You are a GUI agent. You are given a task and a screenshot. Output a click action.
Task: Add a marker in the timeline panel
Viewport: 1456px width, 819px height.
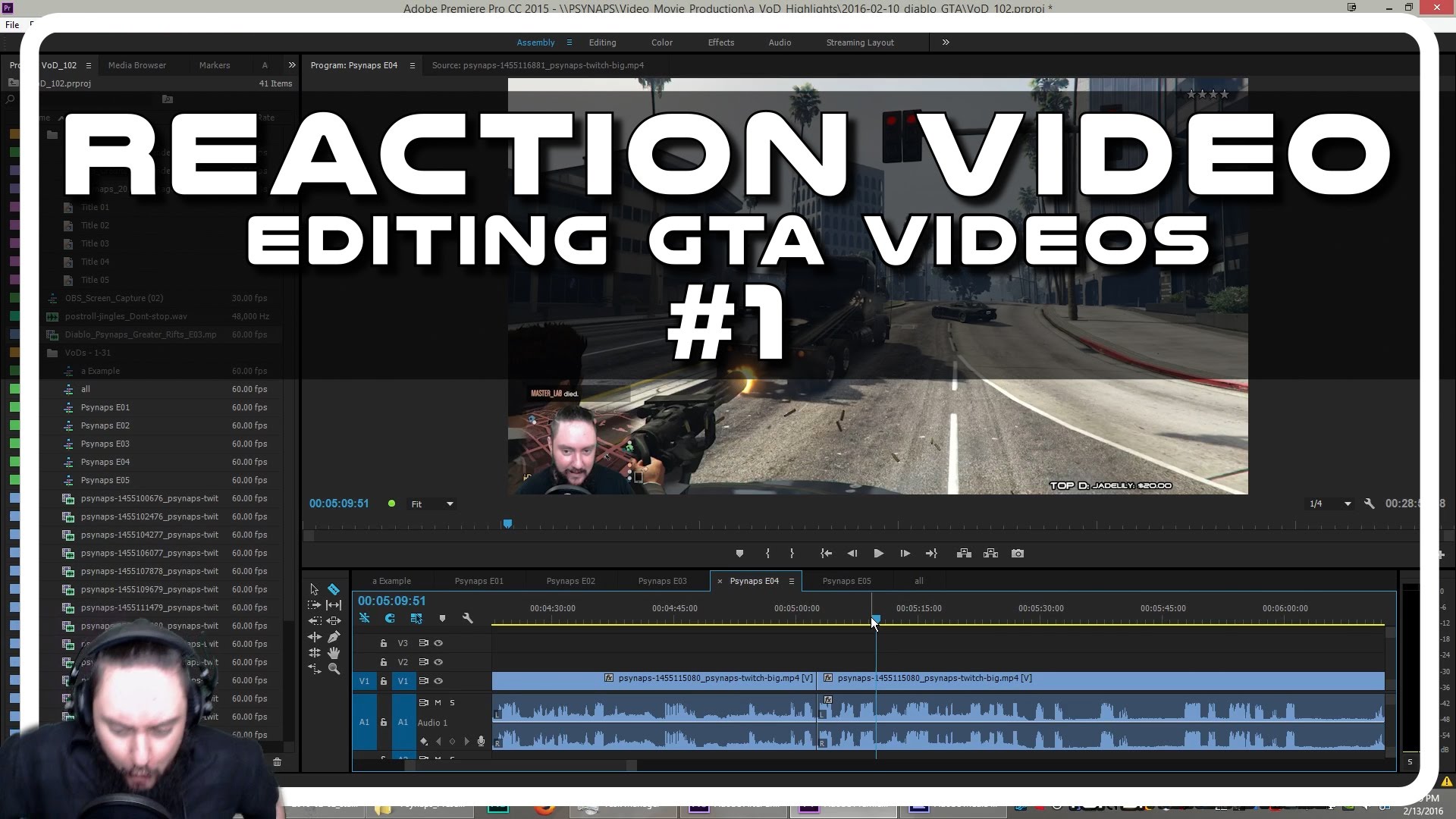(442, 619)
